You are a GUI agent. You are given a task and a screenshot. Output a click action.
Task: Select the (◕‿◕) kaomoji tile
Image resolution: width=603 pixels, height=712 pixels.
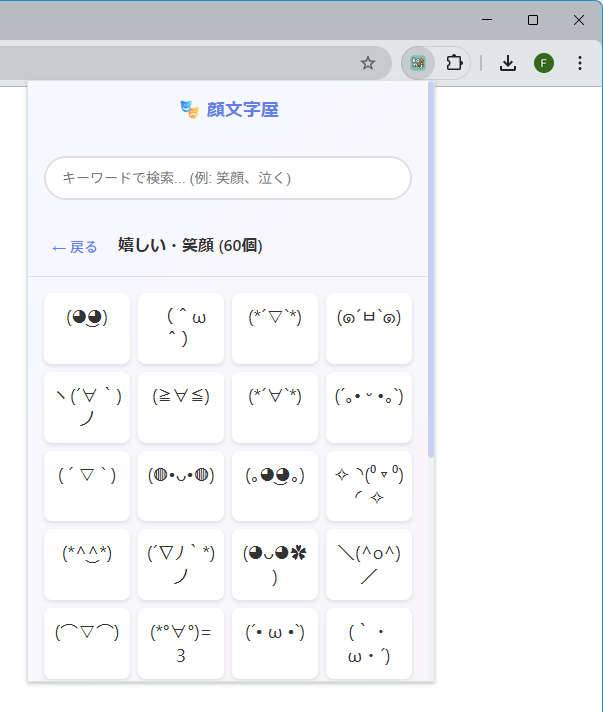coord(87,328)
